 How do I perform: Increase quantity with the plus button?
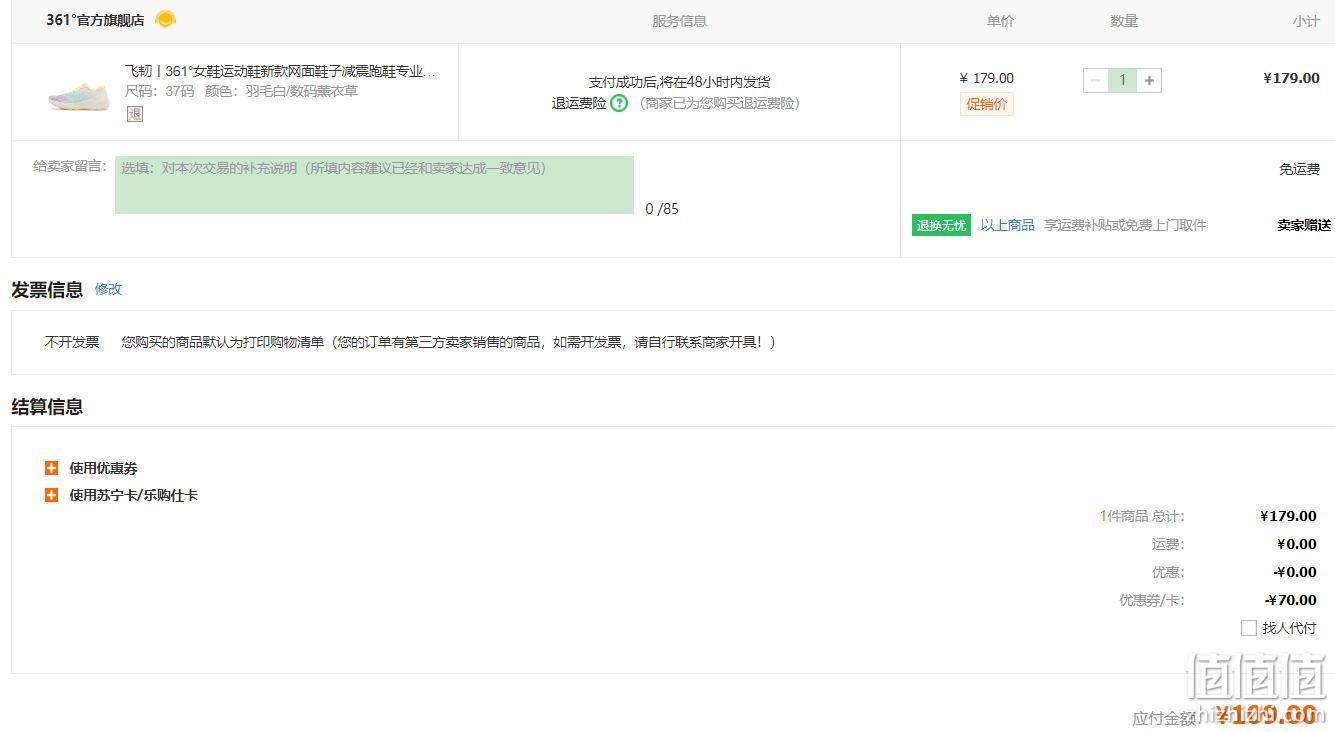click(1149, 80)
